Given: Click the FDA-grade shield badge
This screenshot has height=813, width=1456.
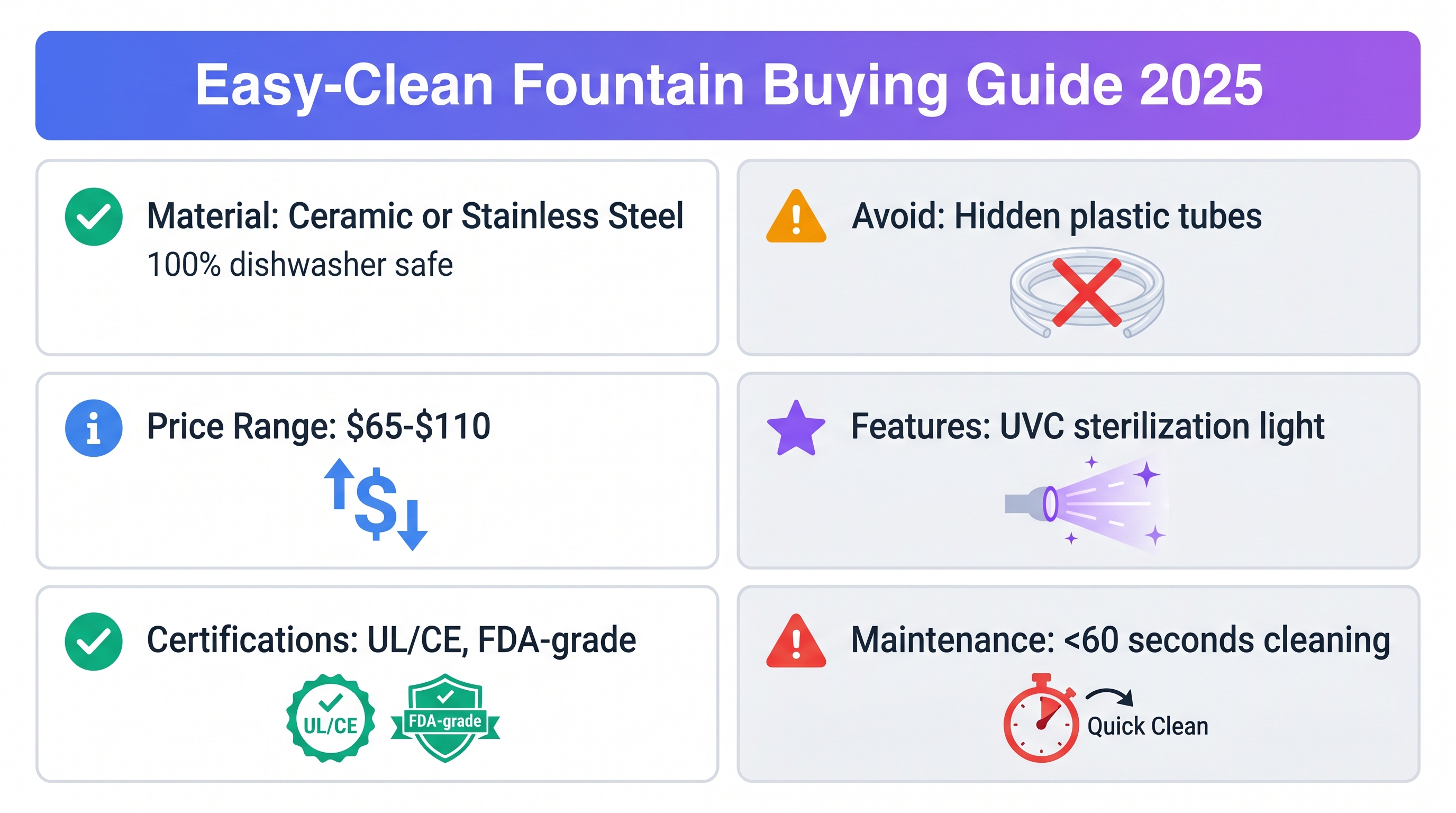Looking at the screenshot, I should (445, 717).
